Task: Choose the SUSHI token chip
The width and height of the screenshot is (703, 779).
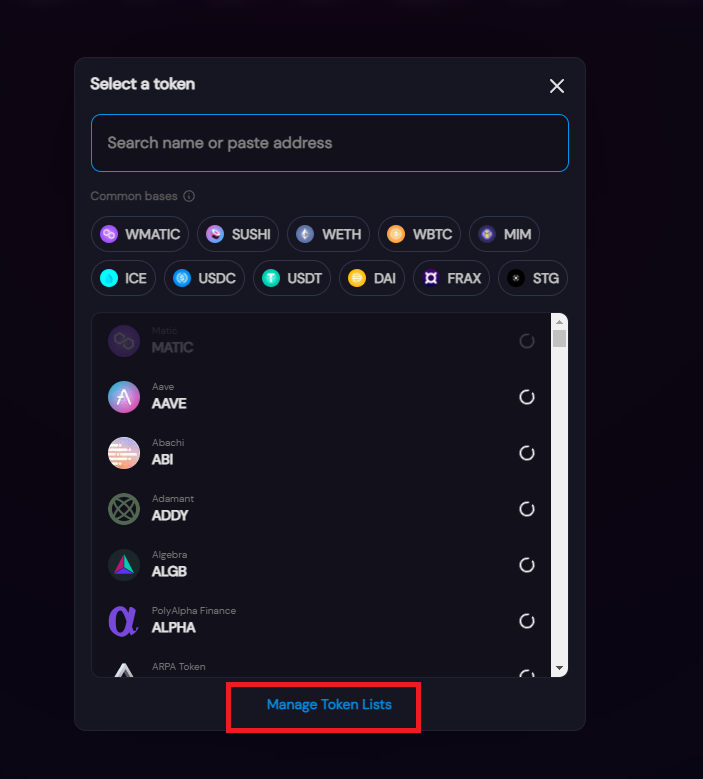Action: click(x=238, y=234)
